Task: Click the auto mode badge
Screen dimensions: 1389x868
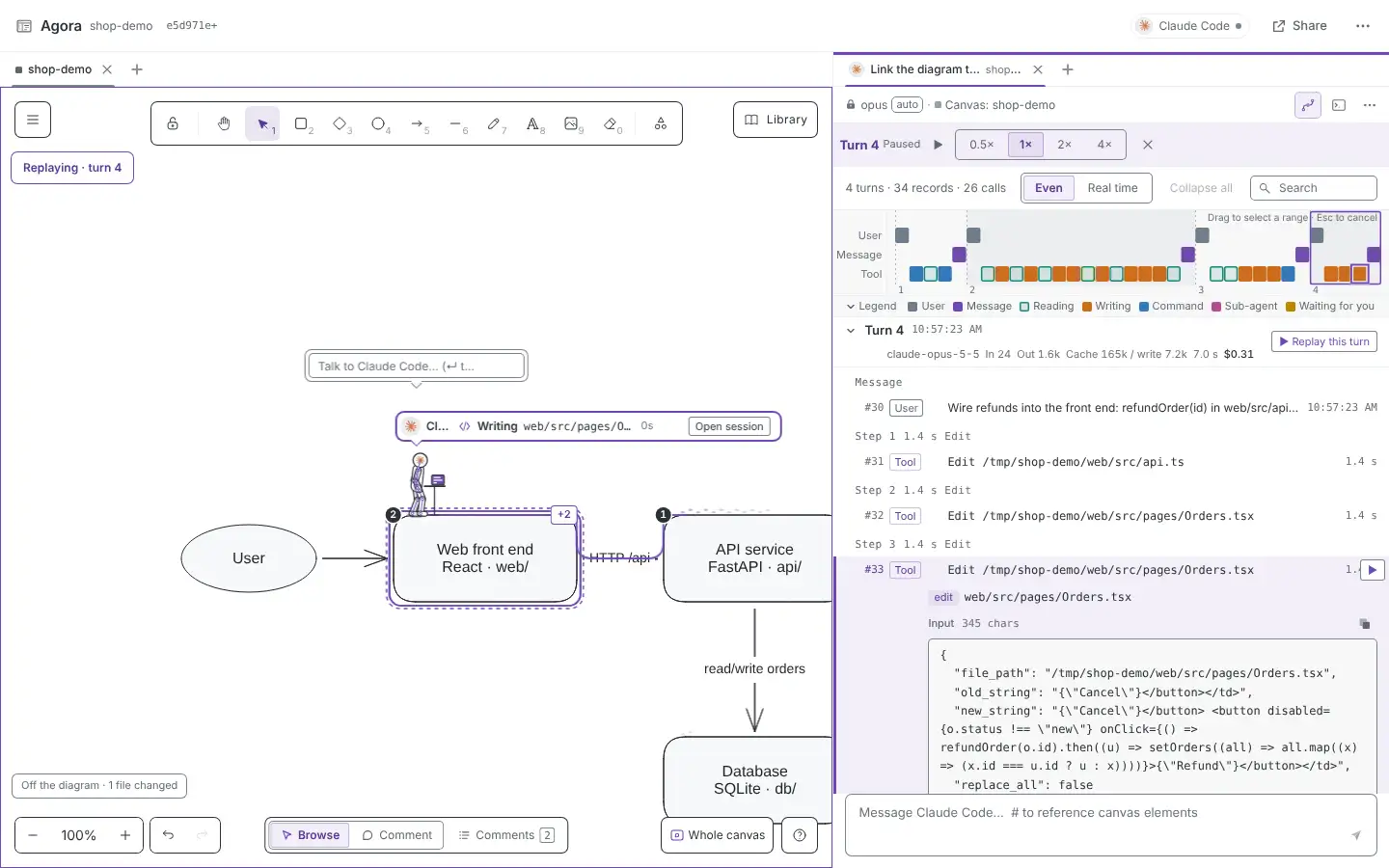Action: tap(907, 105)
